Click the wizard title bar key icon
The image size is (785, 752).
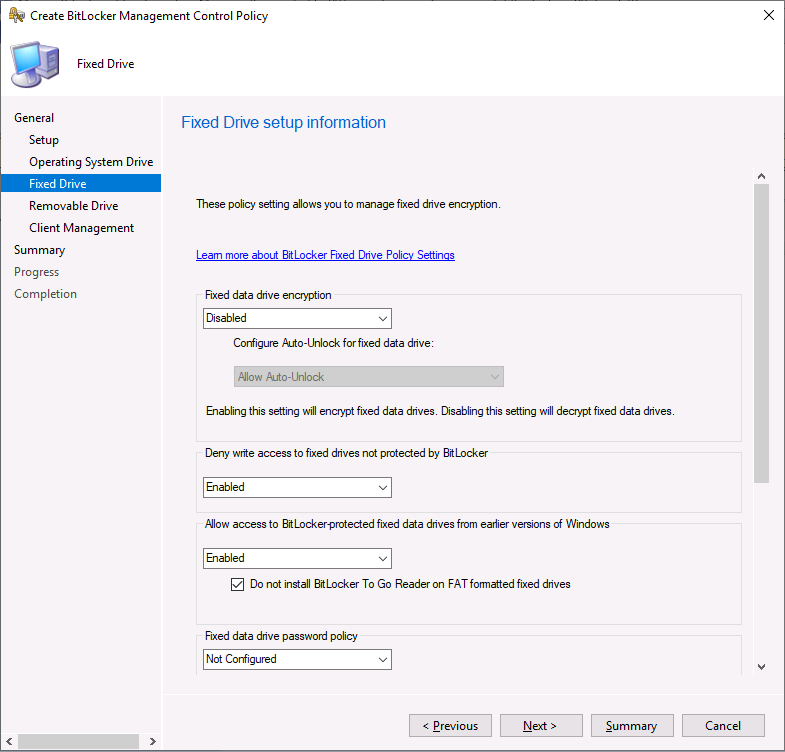click(17, 16)
